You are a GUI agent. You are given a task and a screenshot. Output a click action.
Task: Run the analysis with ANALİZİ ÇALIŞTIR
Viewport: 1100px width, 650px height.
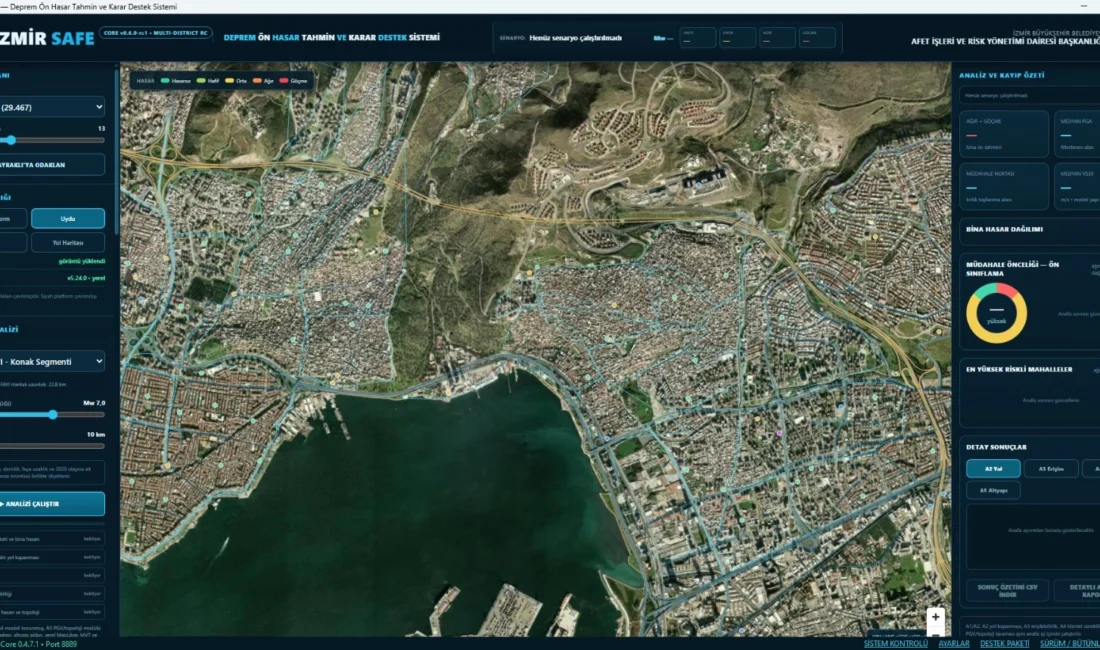[x=52, y=503]
